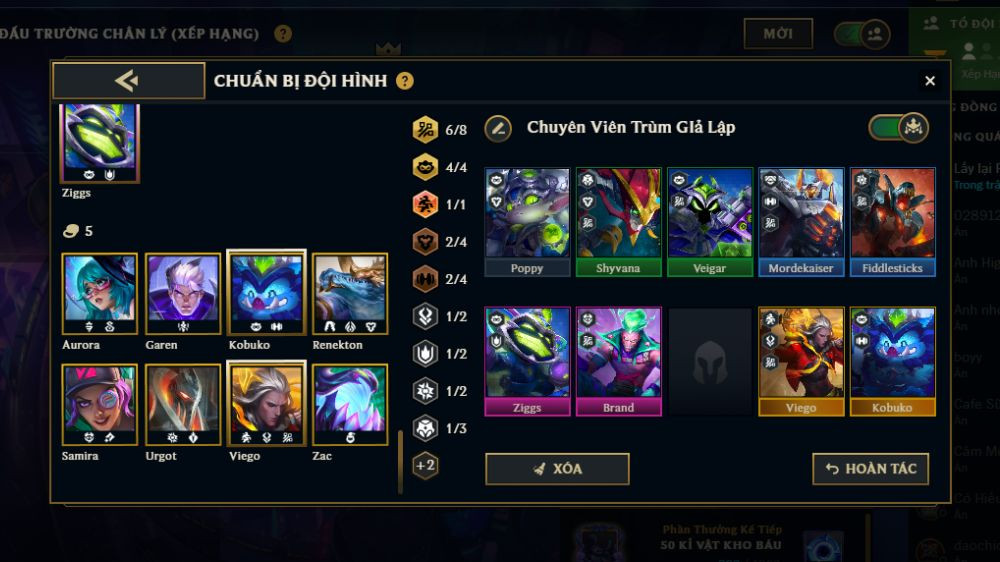
Task: Toggle the team composition switch with crown icon
Action: coord(898,128)
